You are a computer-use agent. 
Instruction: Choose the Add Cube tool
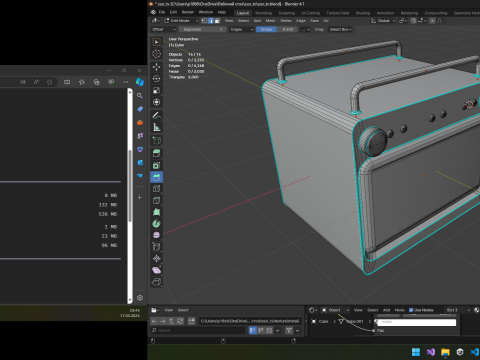click(x=156, y=140)
